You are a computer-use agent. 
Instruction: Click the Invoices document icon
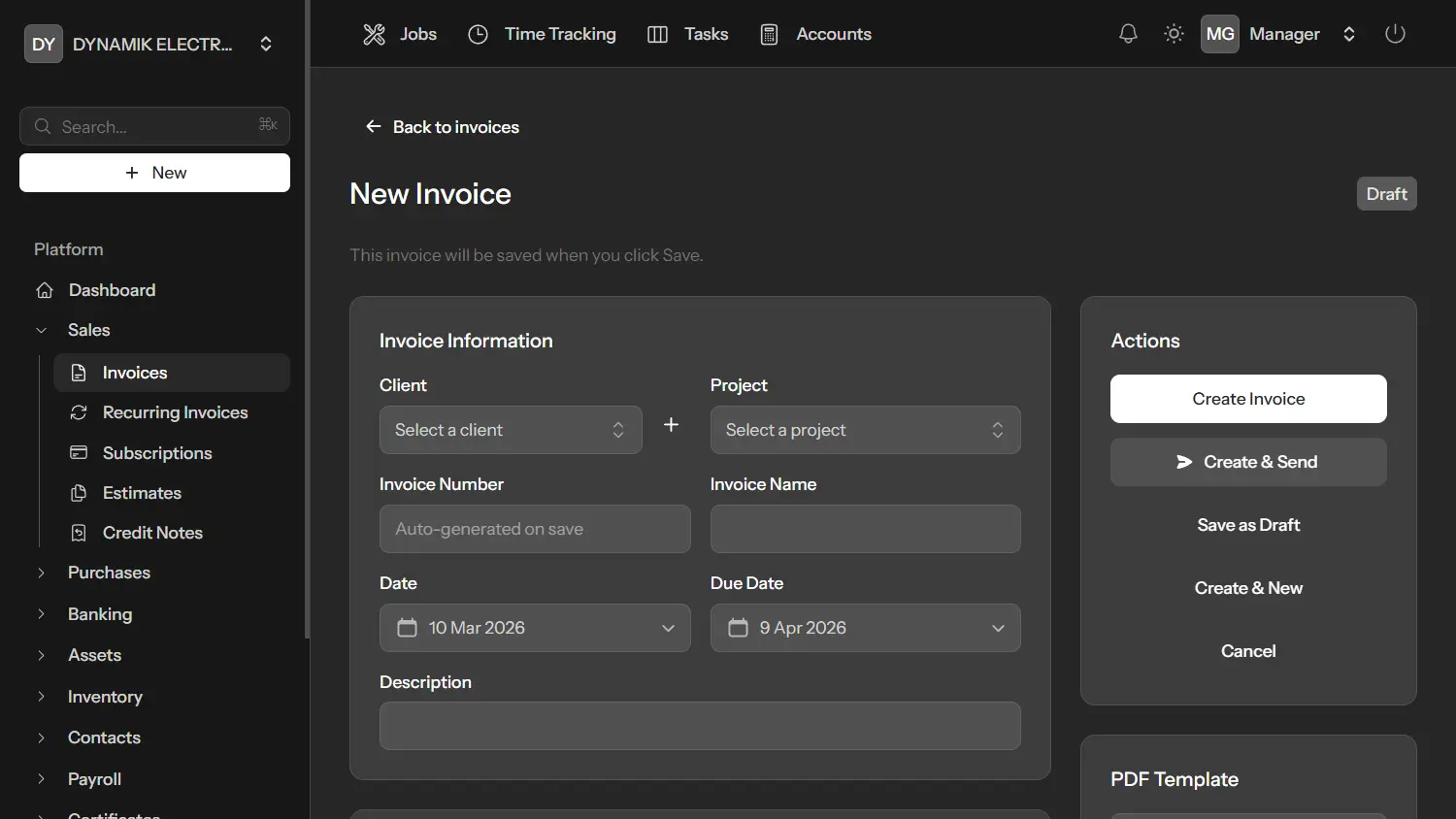(79, 373)
